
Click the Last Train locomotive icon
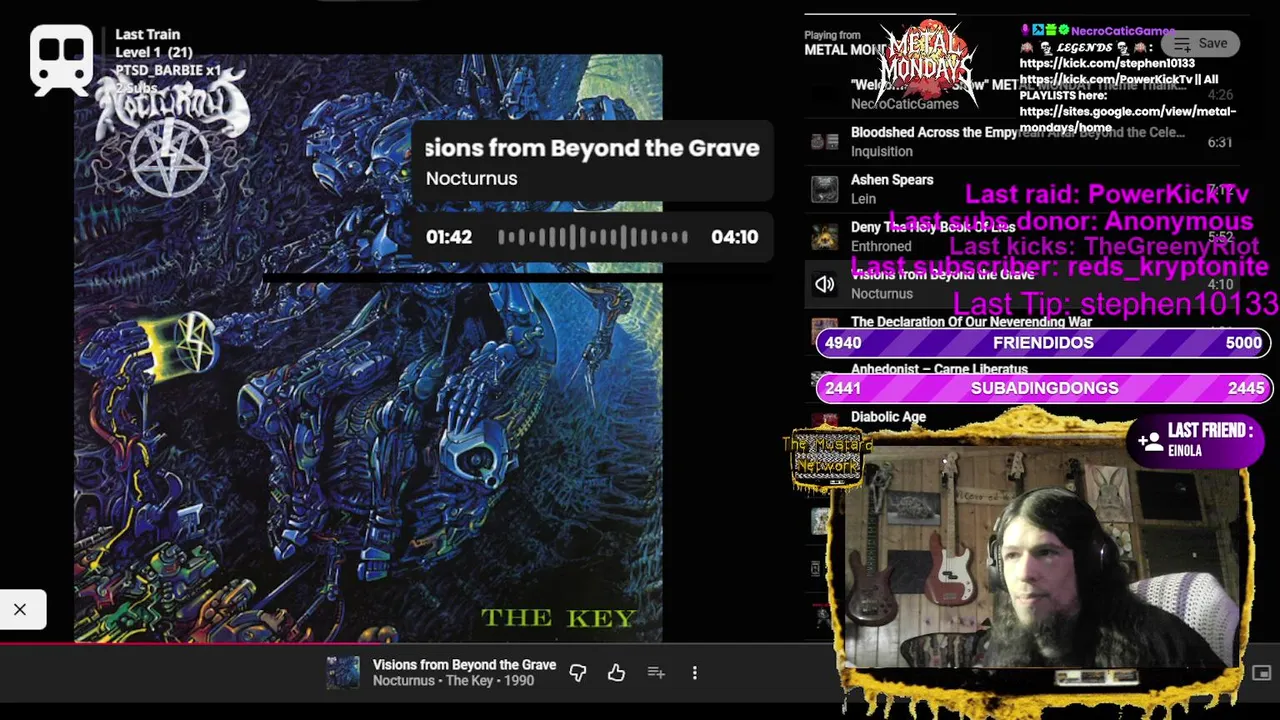(61, 60)
